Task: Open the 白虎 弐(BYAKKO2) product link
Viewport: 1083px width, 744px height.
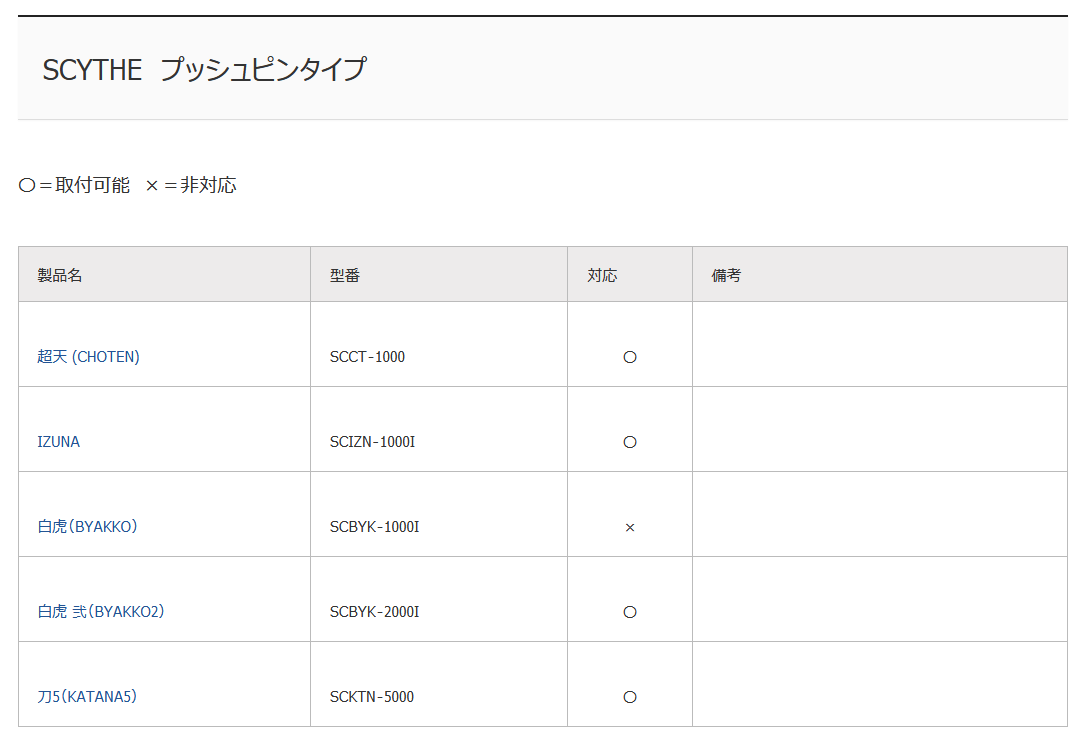Action: pos(101,611)
